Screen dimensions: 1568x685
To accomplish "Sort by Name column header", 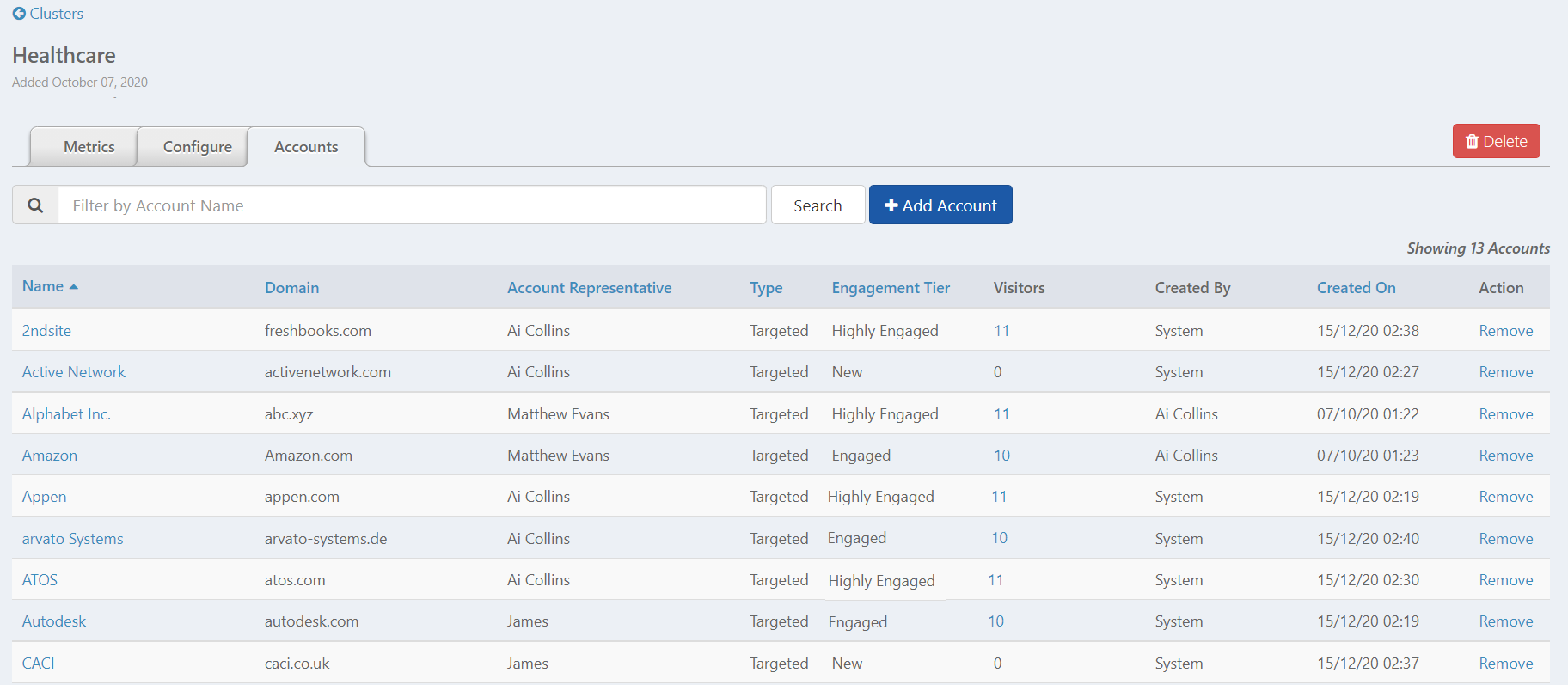I will tap(43, 287).
